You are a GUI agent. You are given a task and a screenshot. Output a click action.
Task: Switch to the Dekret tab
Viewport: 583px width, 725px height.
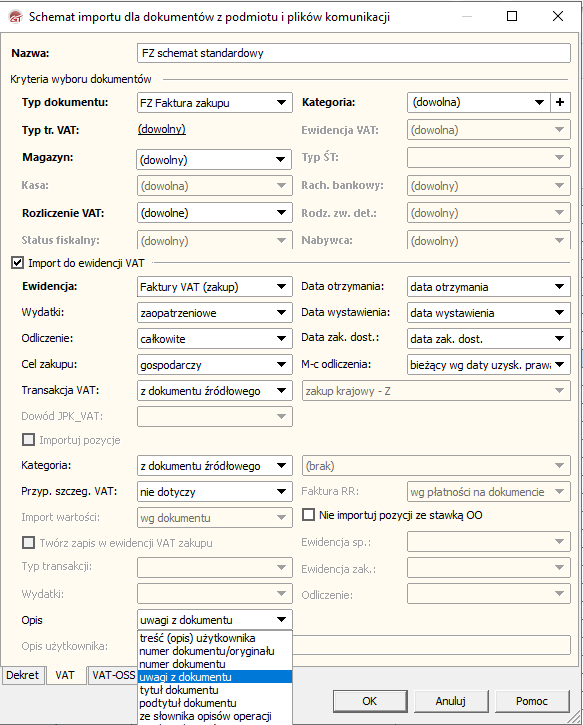[x=23, y=675]
